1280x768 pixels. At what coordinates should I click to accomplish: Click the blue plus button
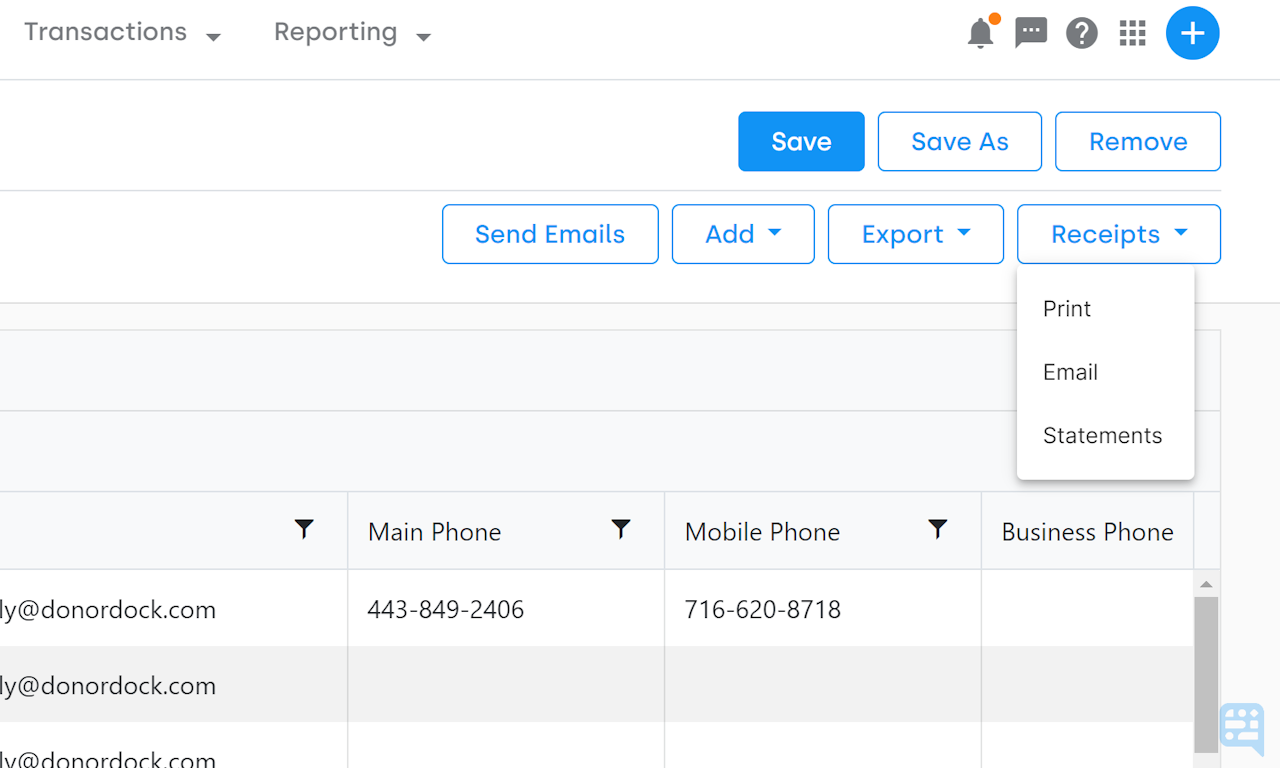click(1192, 33)
